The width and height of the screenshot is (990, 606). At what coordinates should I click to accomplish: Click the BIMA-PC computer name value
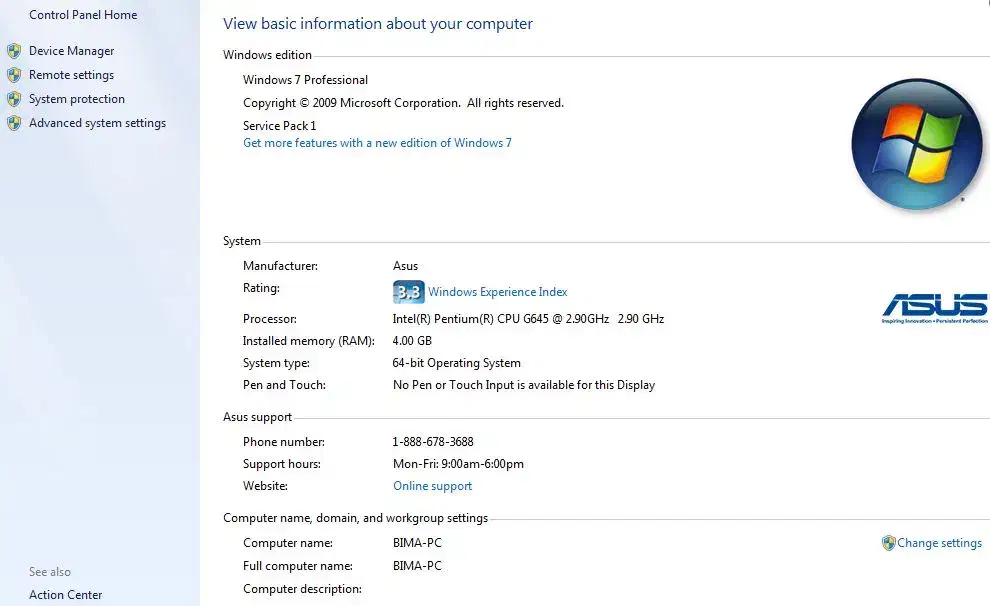point(417,543)
